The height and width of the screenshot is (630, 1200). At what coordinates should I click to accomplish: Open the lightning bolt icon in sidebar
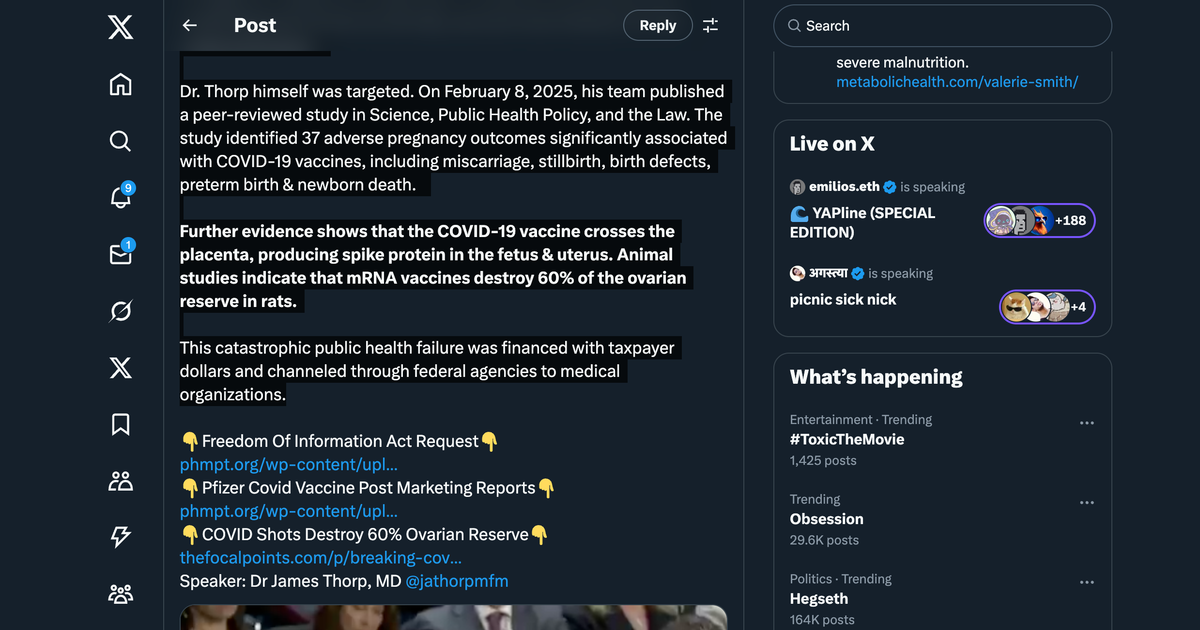[x=120, y=538]
